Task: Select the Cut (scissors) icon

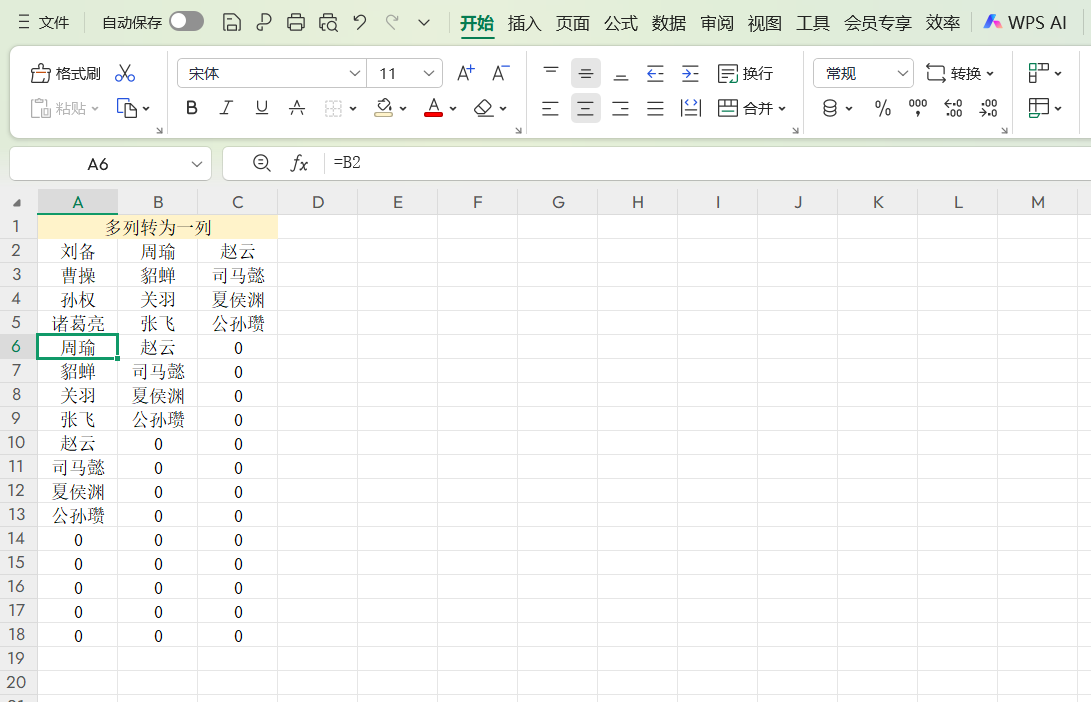Action: pyautogui.click(x=124, y=72)
